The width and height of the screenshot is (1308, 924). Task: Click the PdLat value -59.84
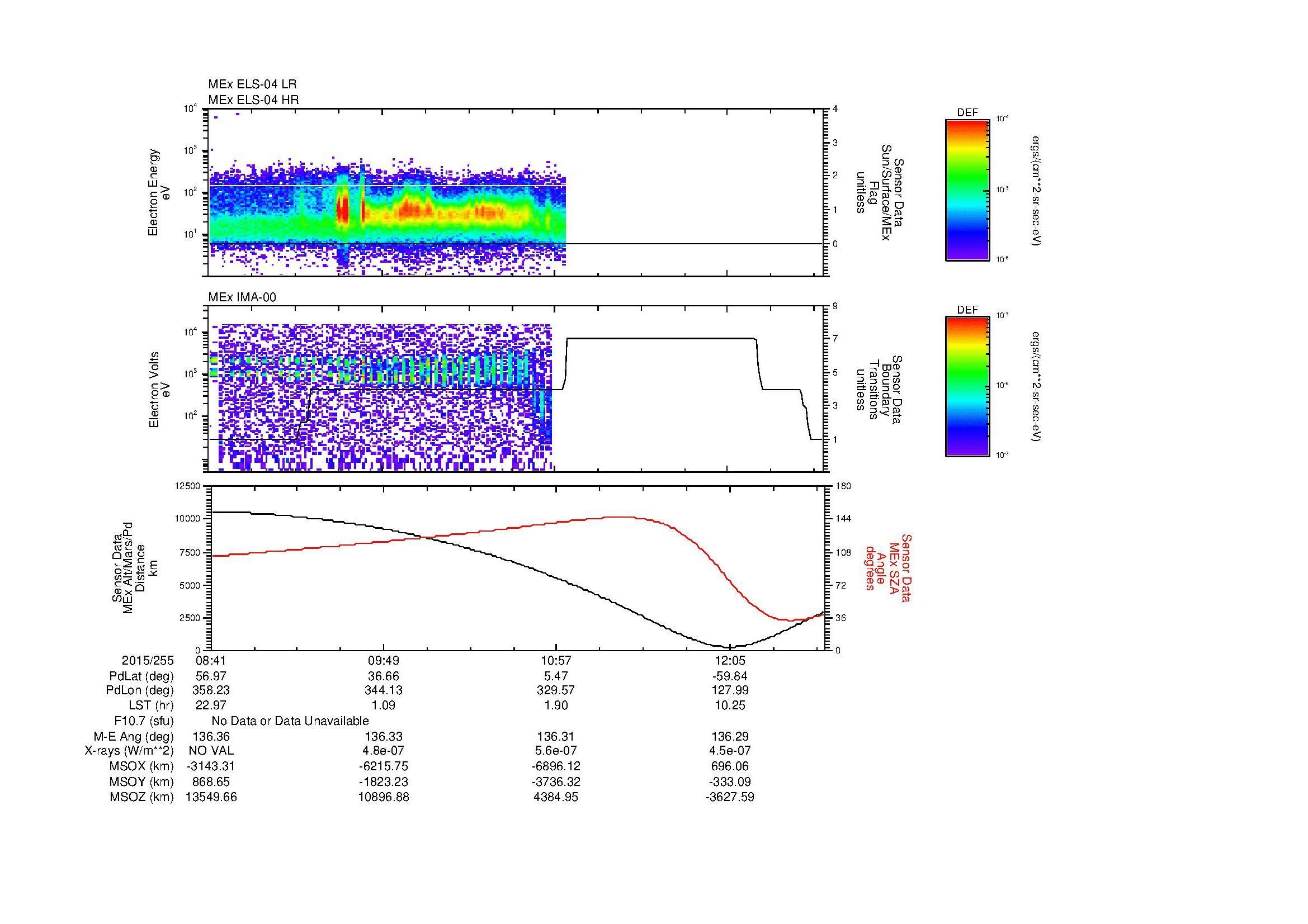coord(730,676)
